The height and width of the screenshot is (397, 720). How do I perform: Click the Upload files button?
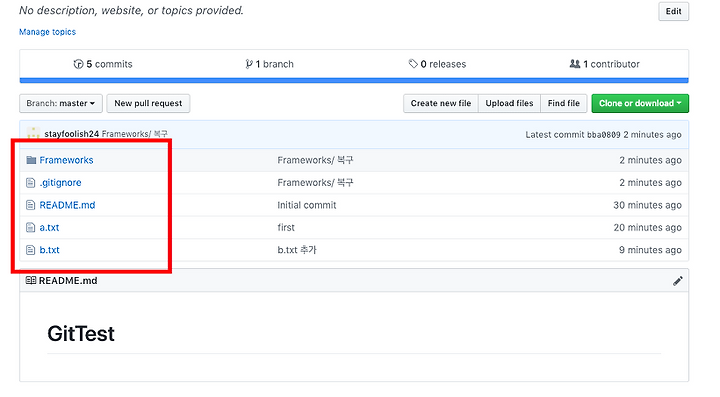pyautogui.click(x=509, y=103)
